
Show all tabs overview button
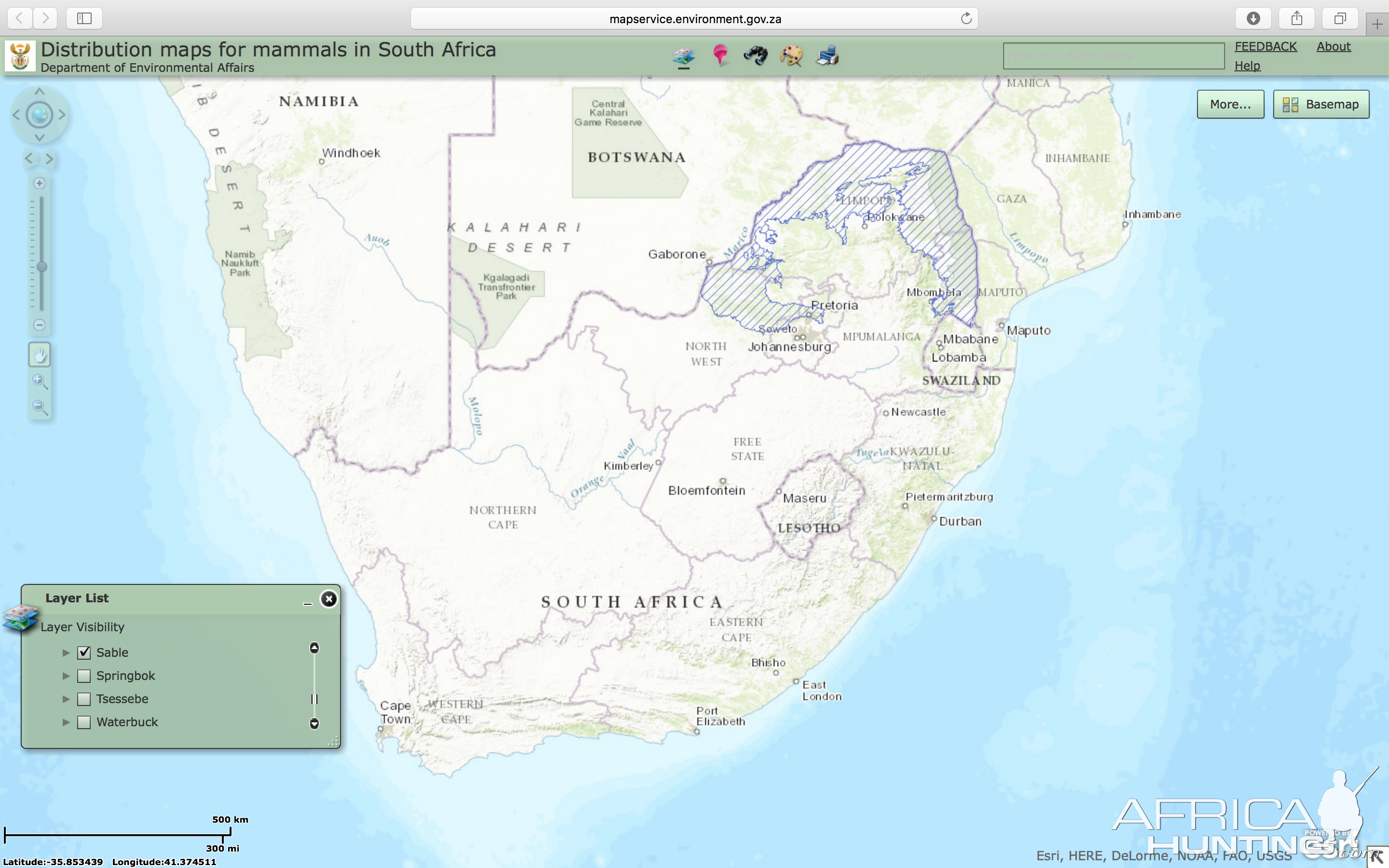1340,18
